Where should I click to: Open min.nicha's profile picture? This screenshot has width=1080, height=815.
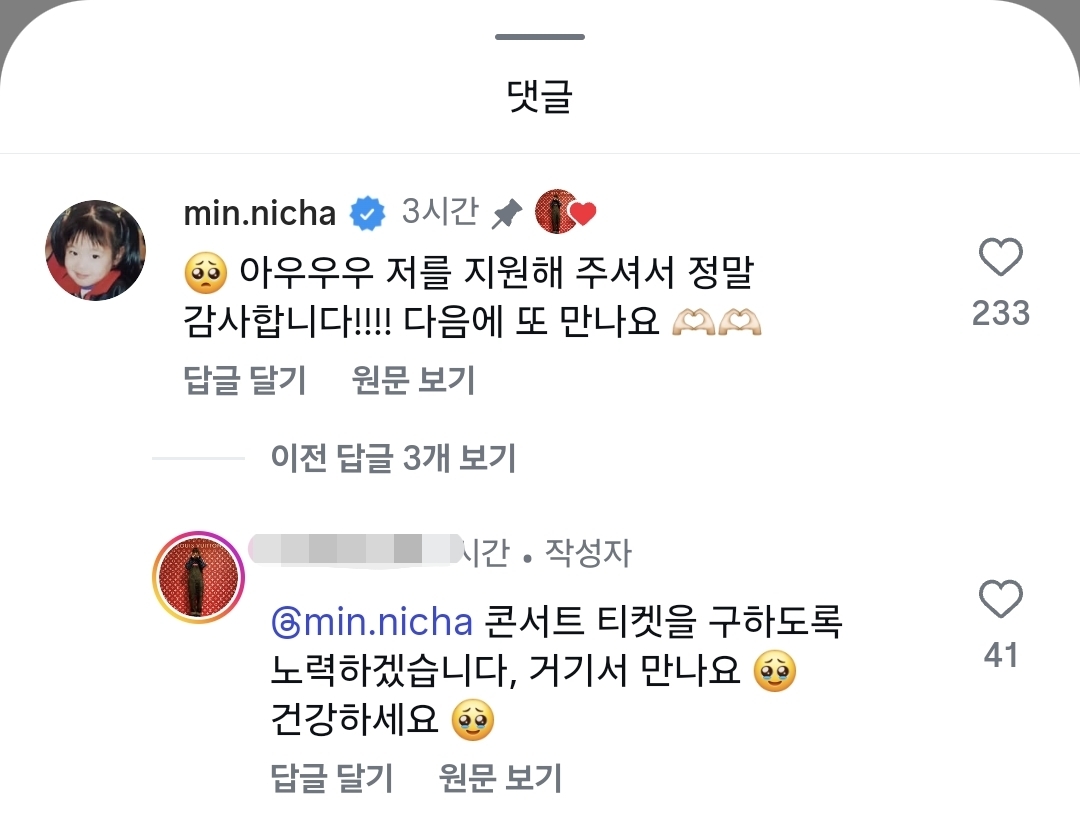click(96, 250)
